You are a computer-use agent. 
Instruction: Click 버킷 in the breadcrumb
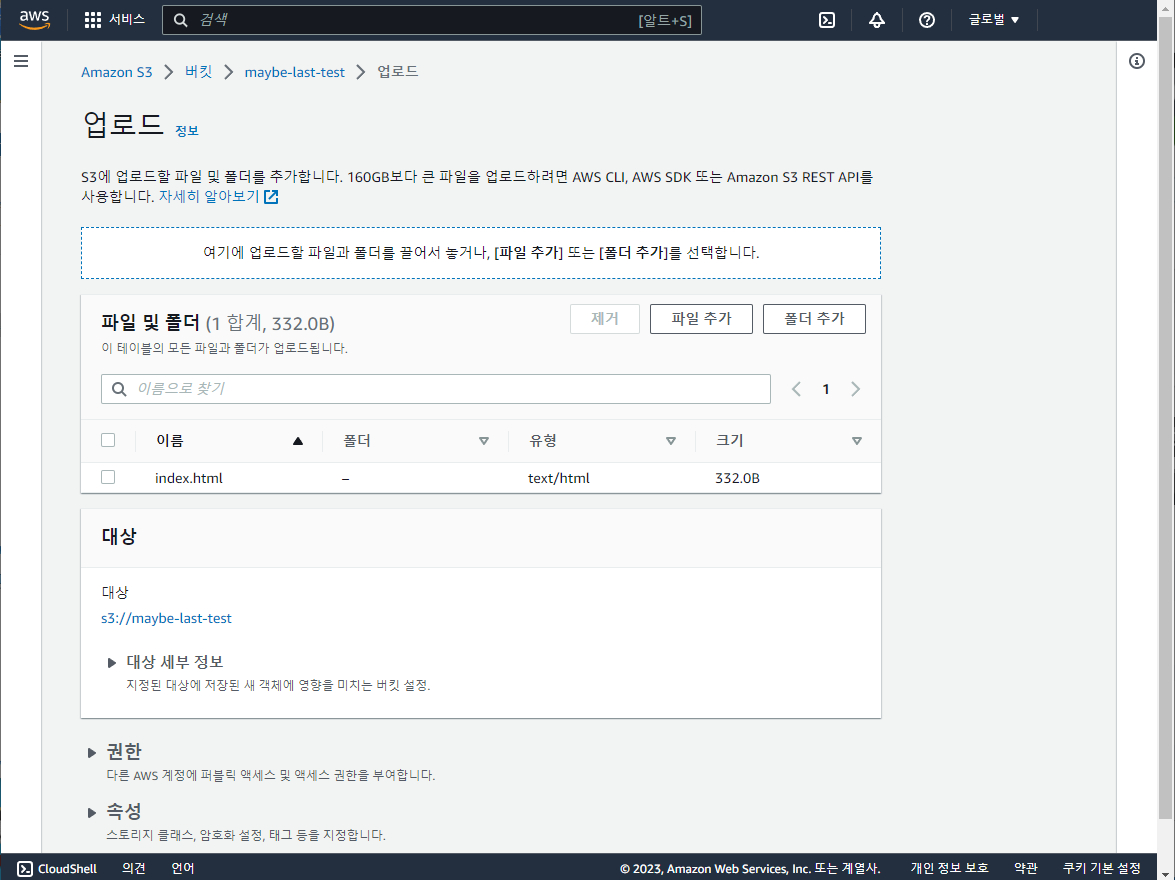(199, 72)
